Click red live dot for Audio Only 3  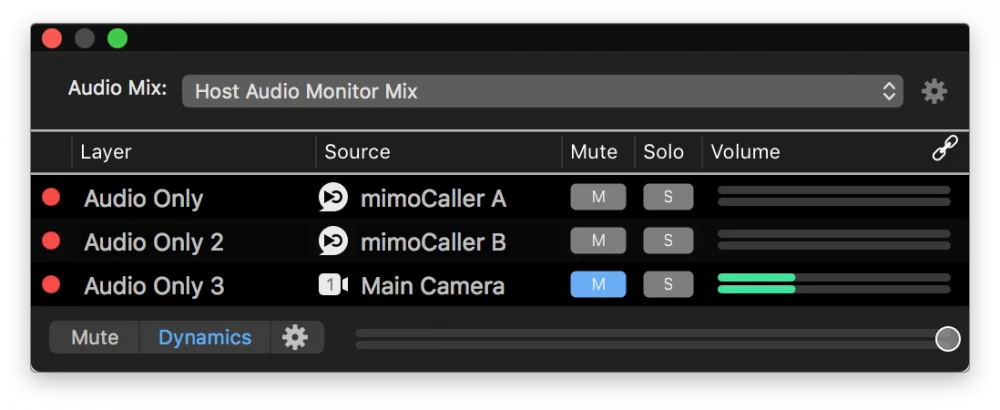pos(51,284)
